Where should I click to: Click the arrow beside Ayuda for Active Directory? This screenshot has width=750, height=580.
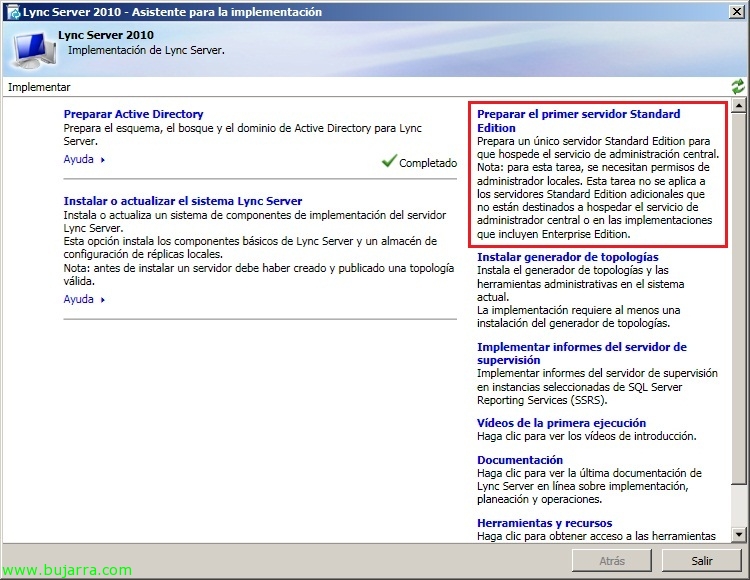[x=102, y=160]
